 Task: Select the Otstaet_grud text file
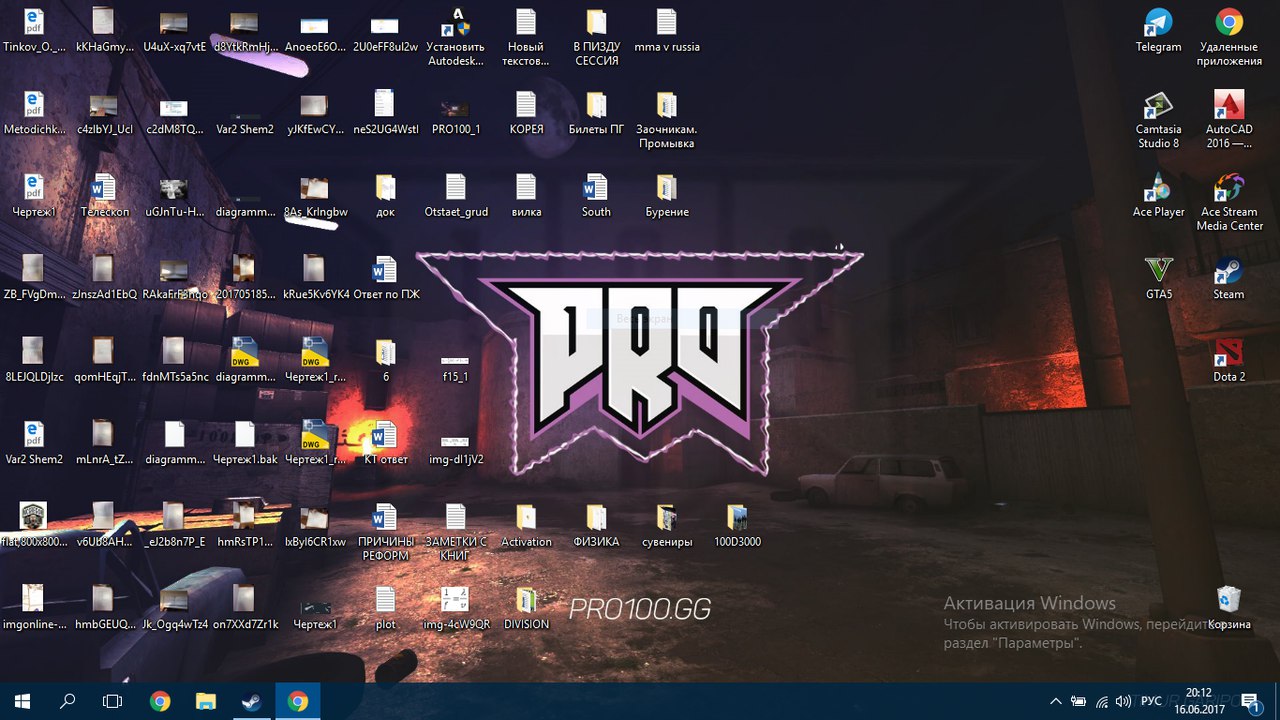pos(455,196)
